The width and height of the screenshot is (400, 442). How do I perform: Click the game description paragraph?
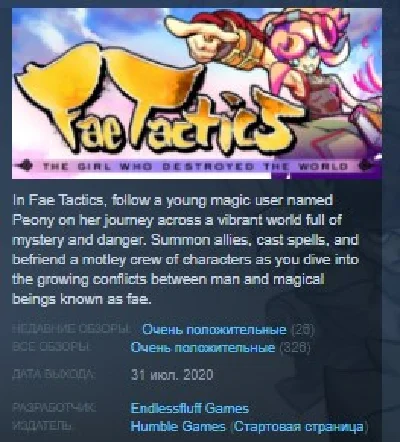pyautogui.click(x=185, y=250)
